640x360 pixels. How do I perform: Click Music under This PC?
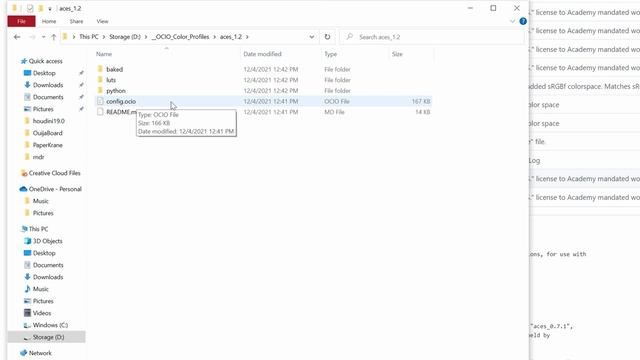pos(40,289)
